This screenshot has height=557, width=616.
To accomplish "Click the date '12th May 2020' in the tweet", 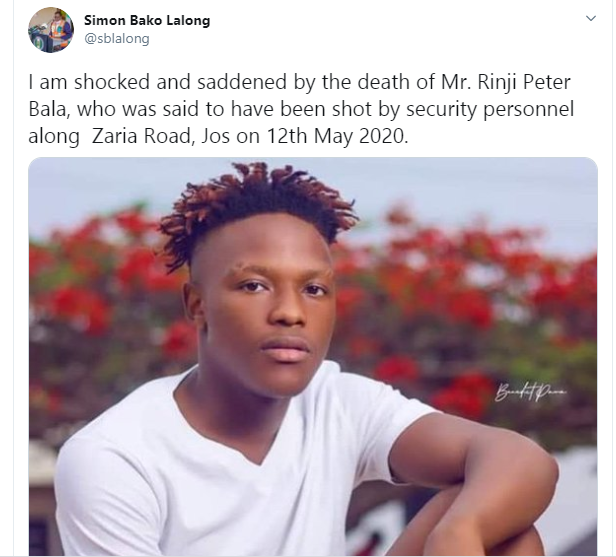I will [337, 136].
